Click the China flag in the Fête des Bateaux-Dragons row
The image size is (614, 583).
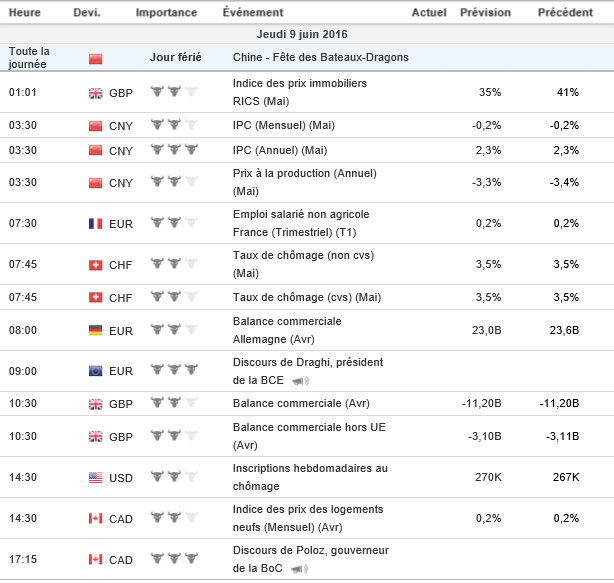[96, 58]
